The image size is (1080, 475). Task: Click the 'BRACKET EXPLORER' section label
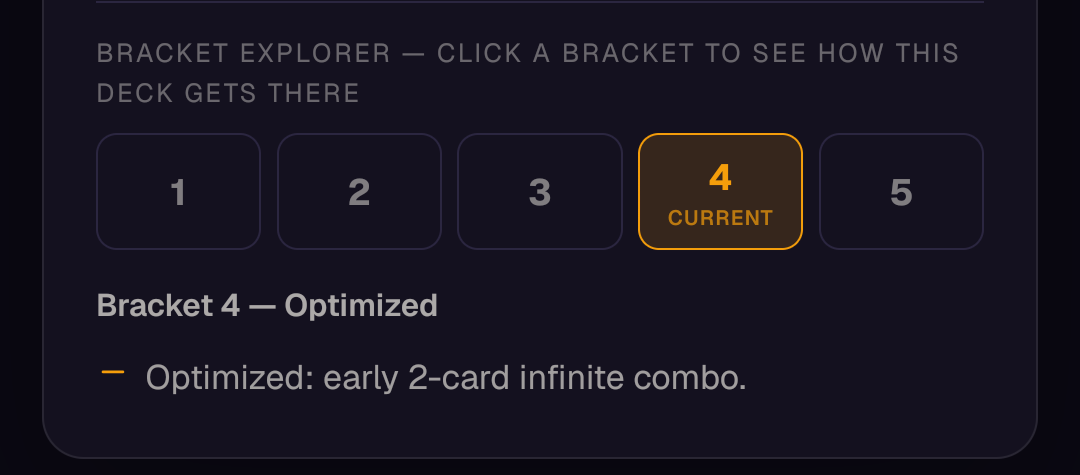coord(244,54)
